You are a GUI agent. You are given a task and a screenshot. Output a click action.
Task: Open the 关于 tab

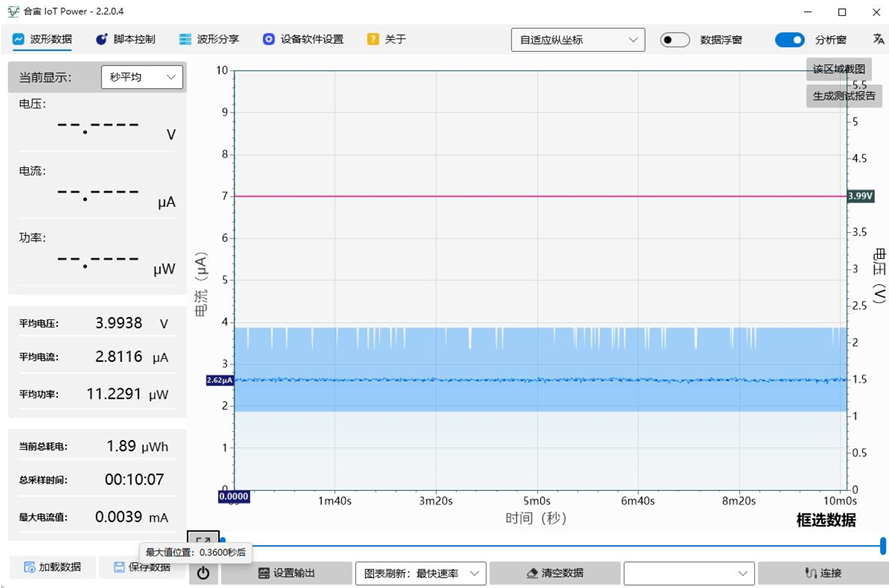[x=387, y=39]
